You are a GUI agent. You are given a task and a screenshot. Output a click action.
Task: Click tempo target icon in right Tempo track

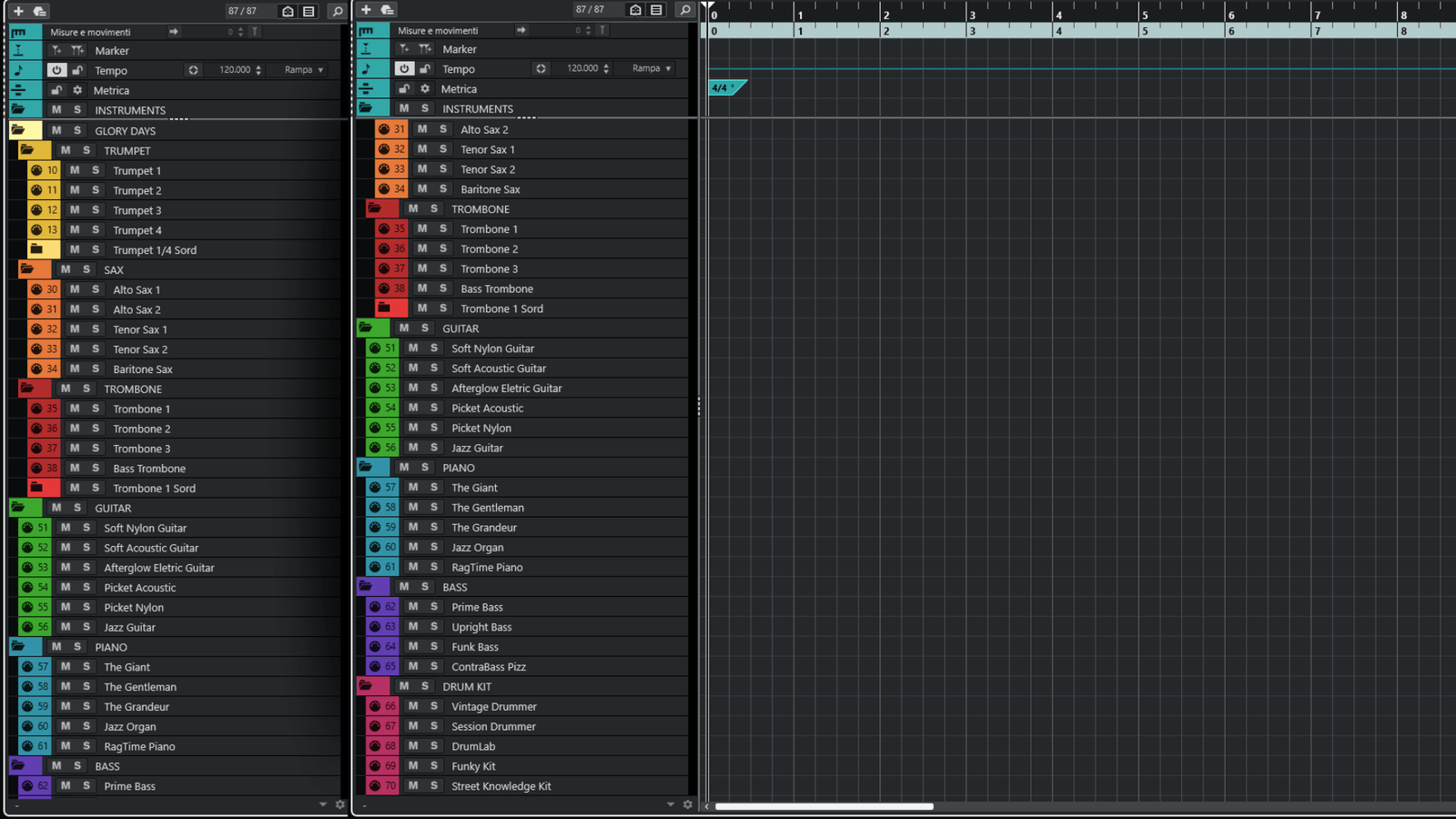pyautogui.click(x=541, y=68)
